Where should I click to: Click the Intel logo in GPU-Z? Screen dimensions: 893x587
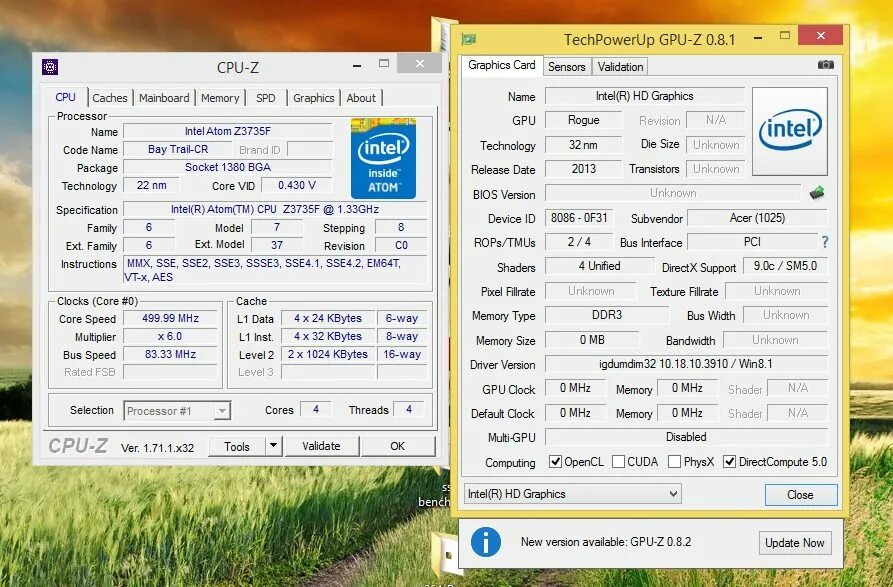pos(790,131)
